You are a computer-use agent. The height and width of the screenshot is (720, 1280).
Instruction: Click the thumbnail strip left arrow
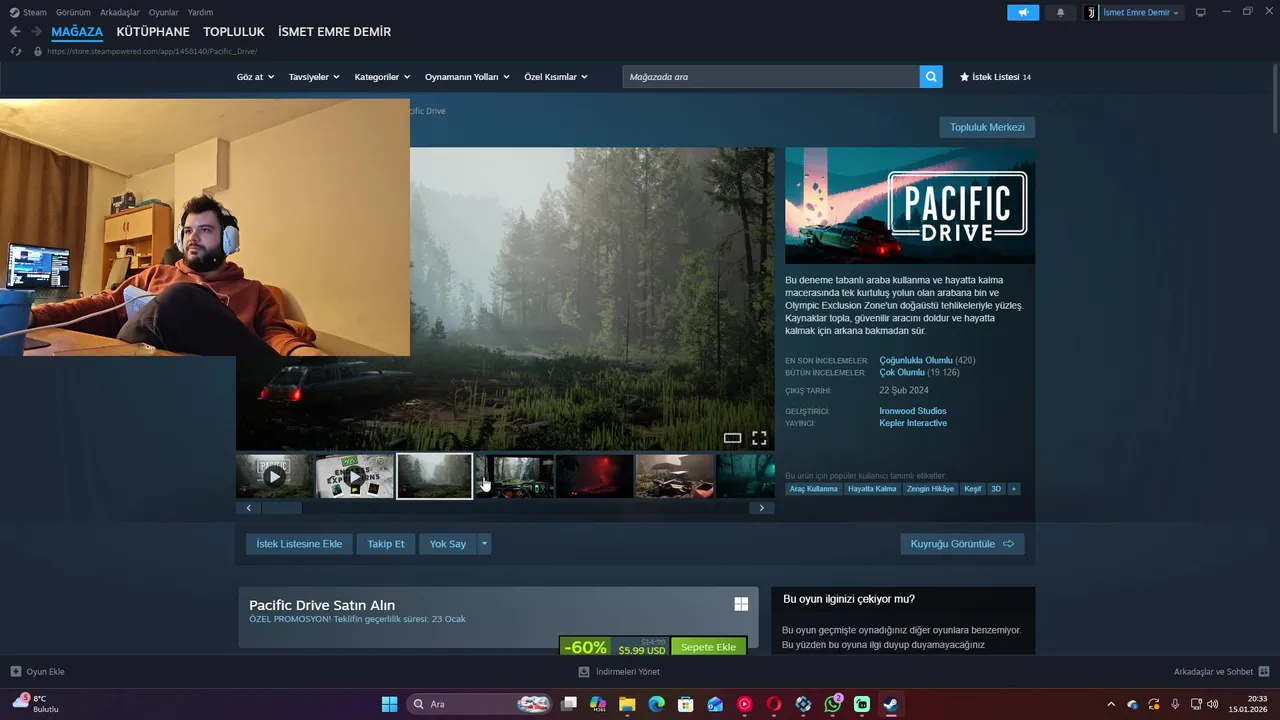pyautogui.click(x=249, y=508)
